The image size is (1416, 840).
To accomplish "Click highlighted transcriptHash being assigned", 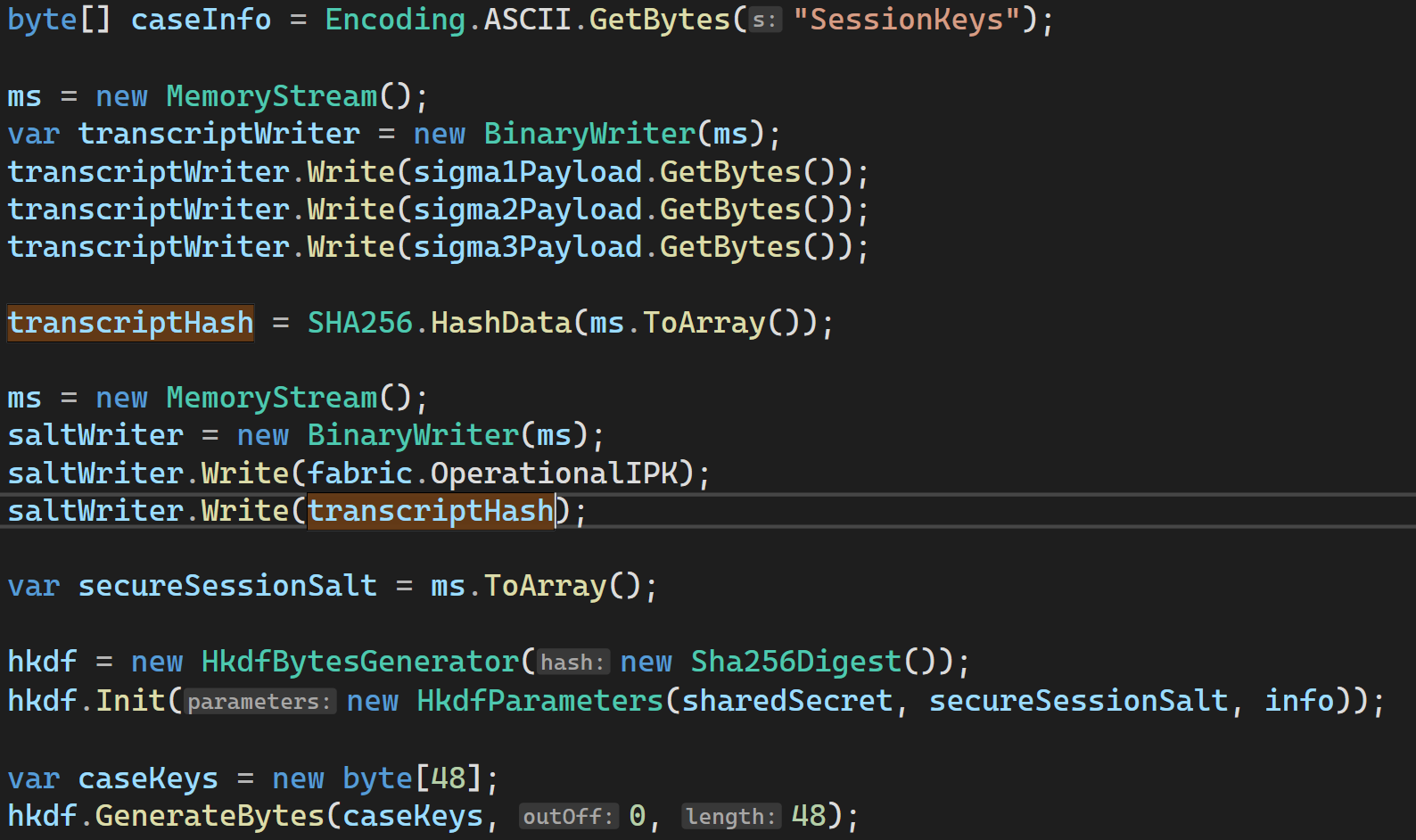I will [130, 323].
